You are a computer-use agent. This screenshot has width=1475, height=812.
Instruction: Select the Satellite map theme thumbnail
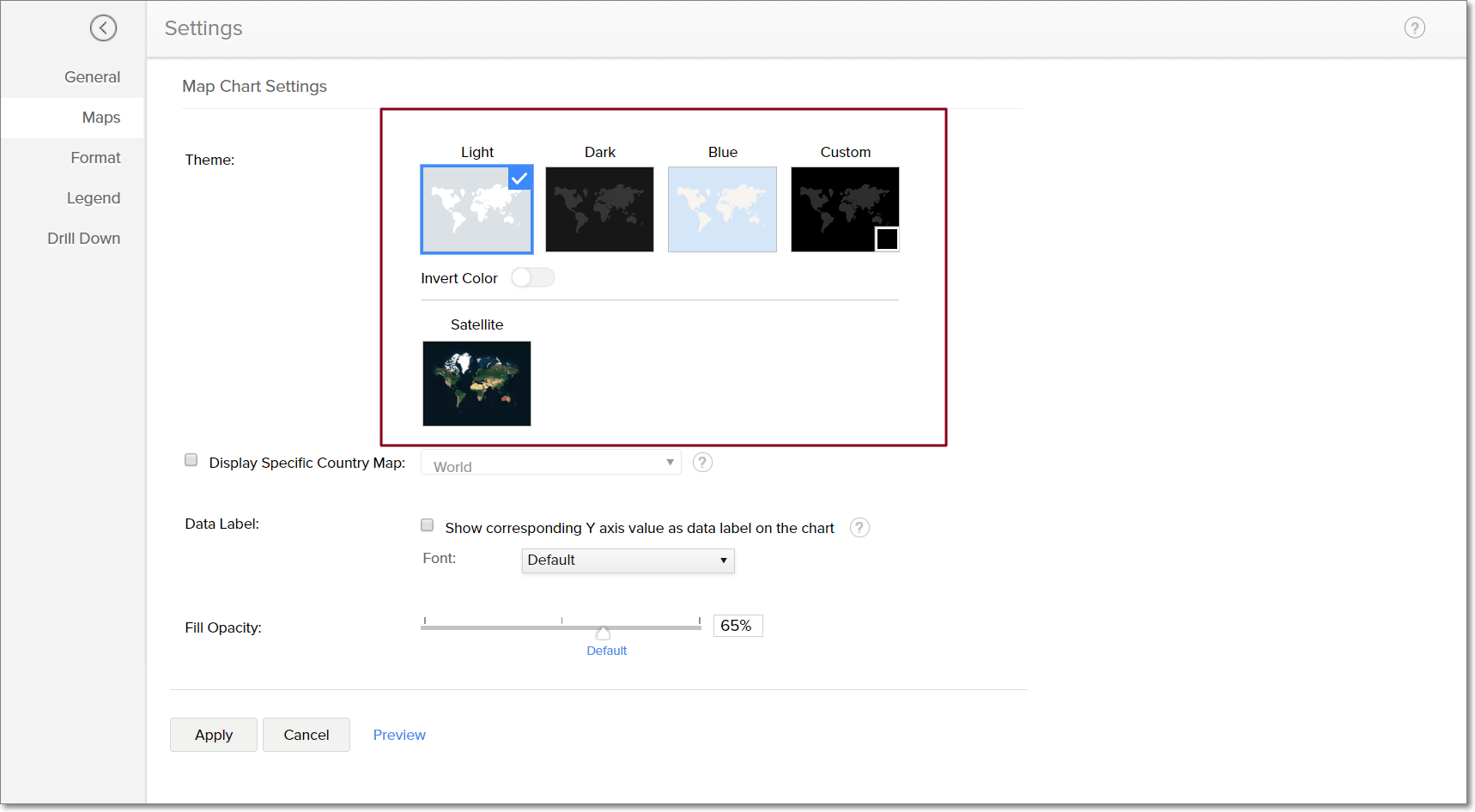tap(476, 384)
